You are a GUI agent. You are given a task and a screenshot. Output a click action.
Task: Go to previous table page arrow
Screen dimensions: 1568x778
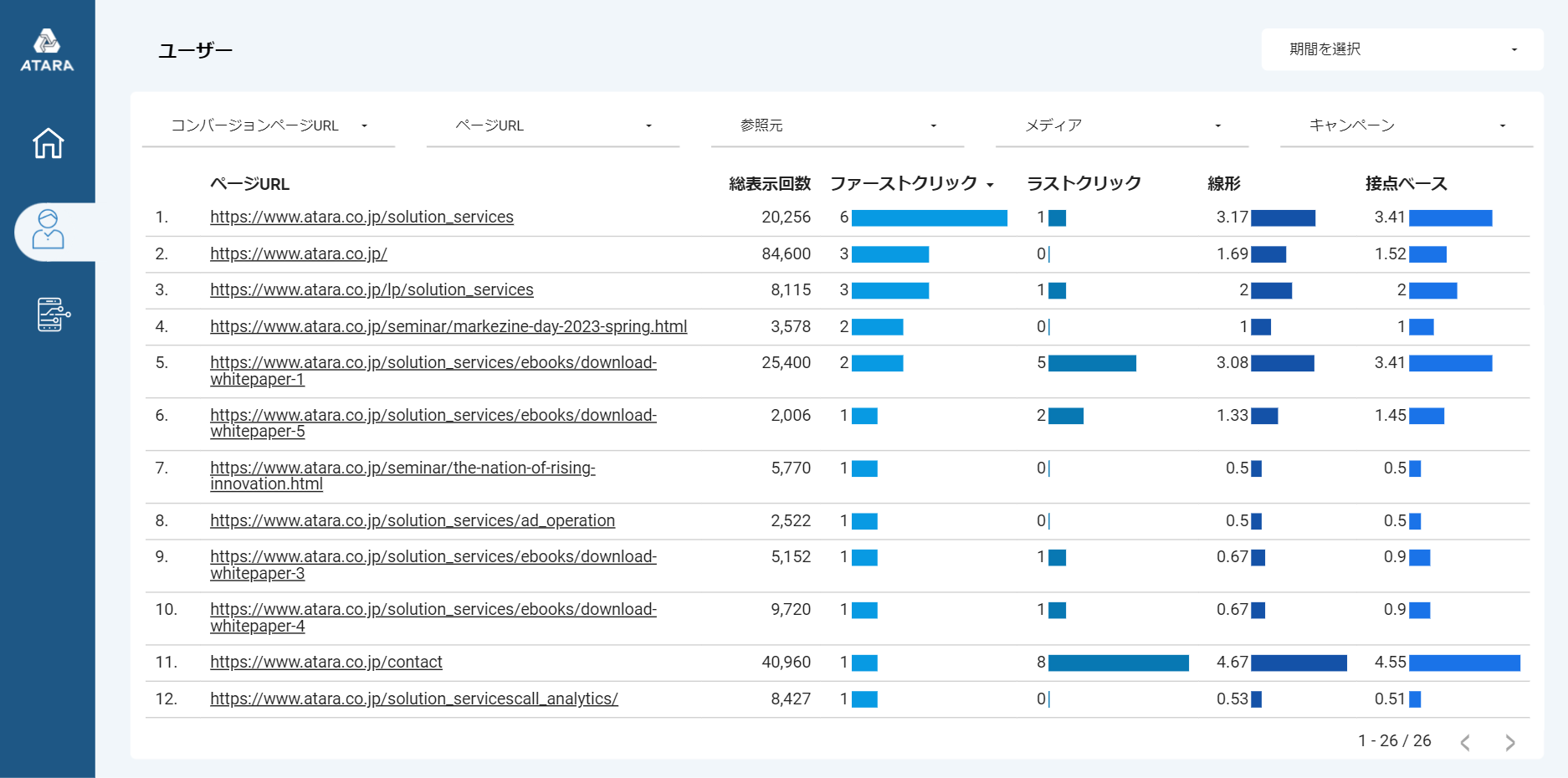click(x=1465, y=742)
